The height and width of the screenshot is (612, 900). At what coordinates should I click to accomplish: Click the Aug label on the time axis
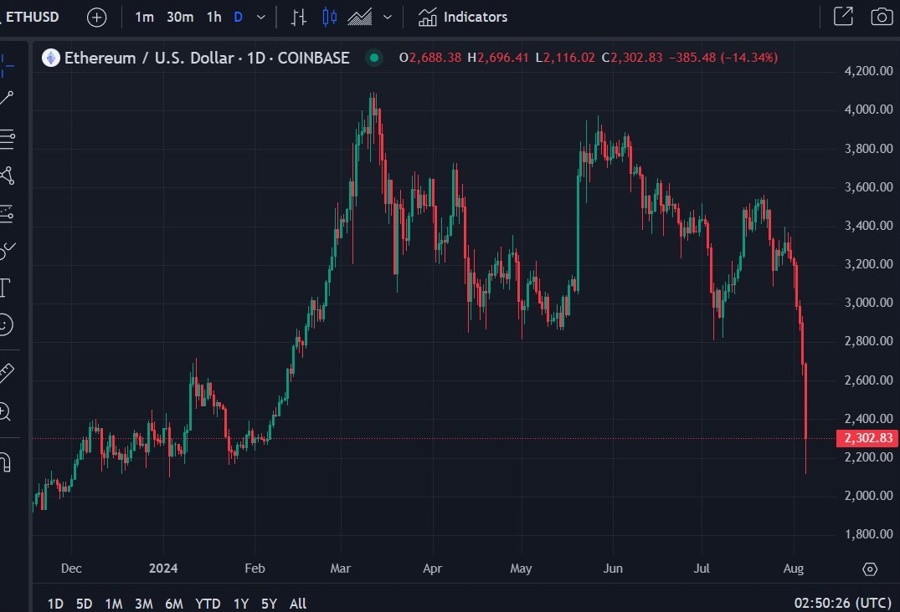[x=794, y=568]
